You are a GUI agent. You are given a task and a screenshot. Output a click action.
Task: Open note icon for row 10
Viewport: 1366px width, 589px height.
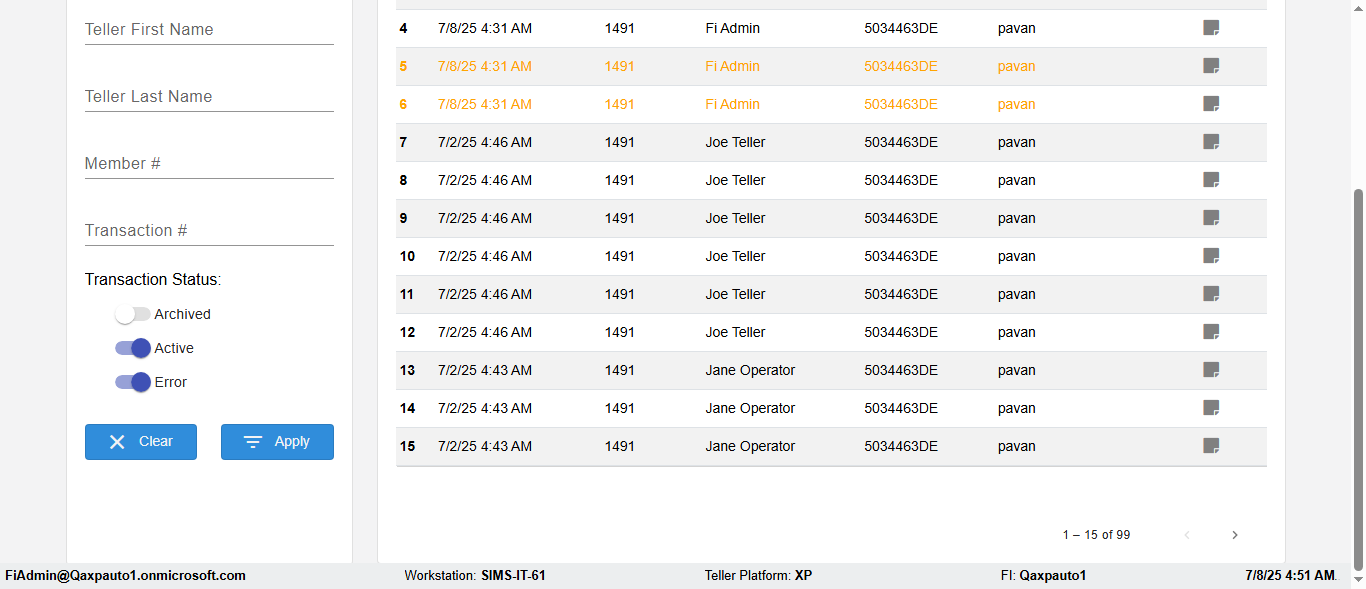point(1211,256)
